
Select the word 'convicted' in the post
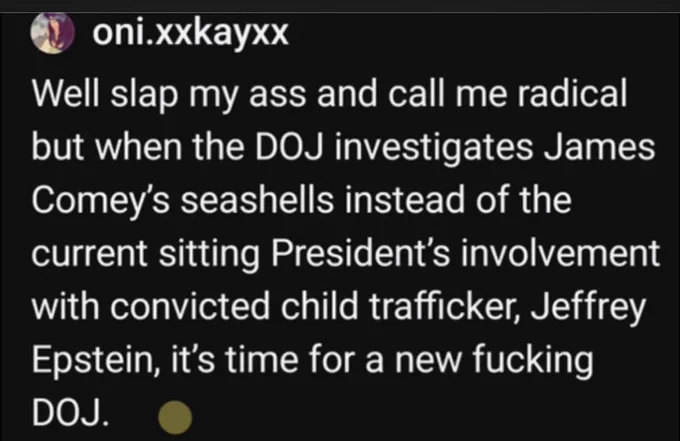(x=190, y=307)
